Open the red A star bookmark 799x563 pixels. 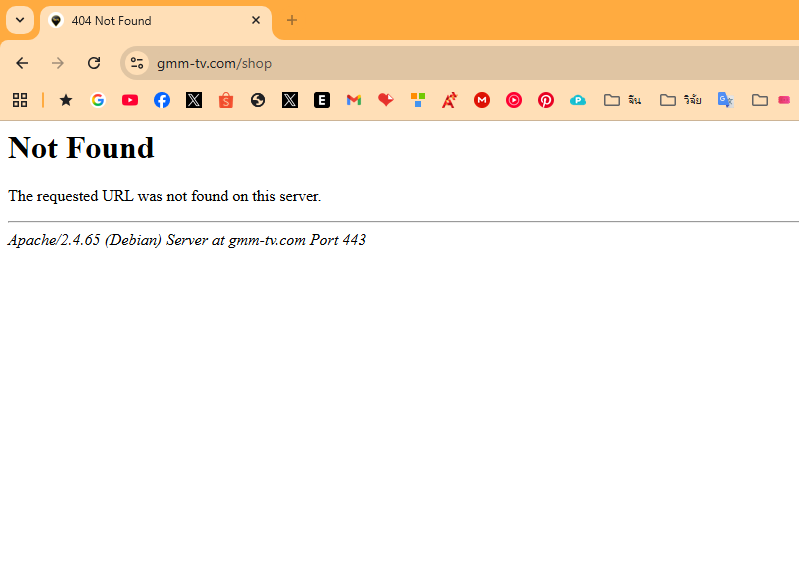(x=449, y=100)
